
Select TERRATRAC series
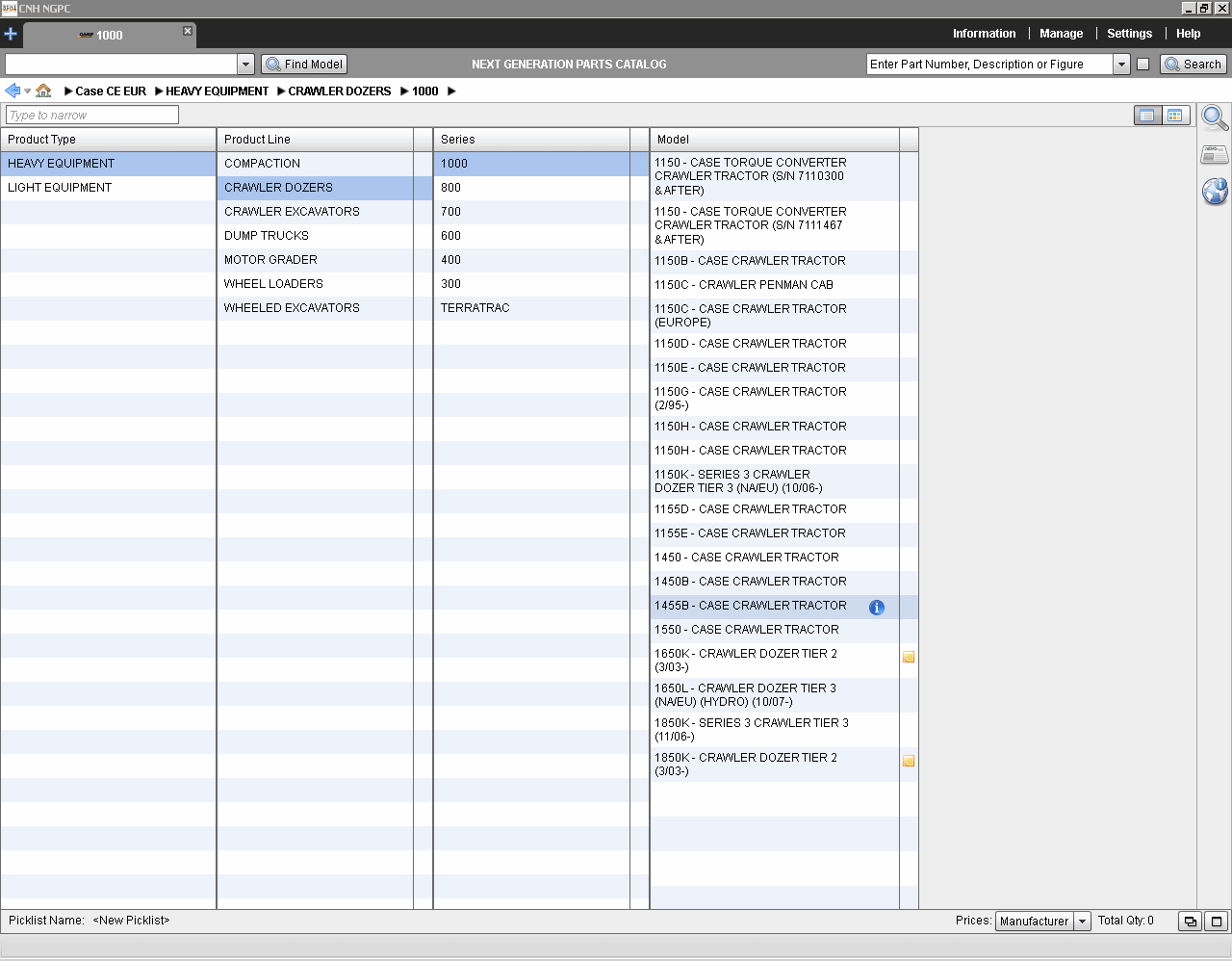click(541, 308)
